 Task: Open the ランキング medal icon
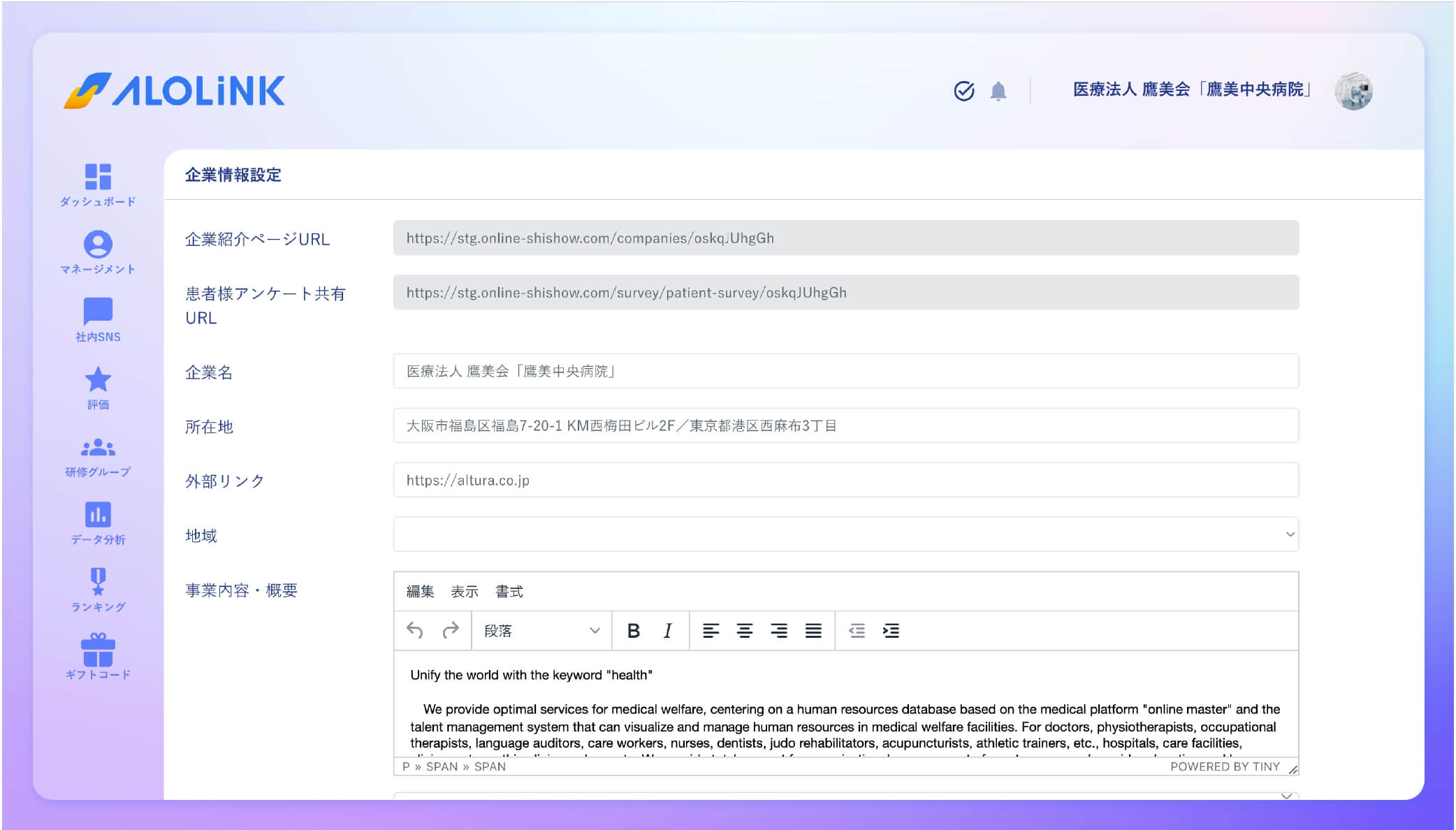point(98,581)
